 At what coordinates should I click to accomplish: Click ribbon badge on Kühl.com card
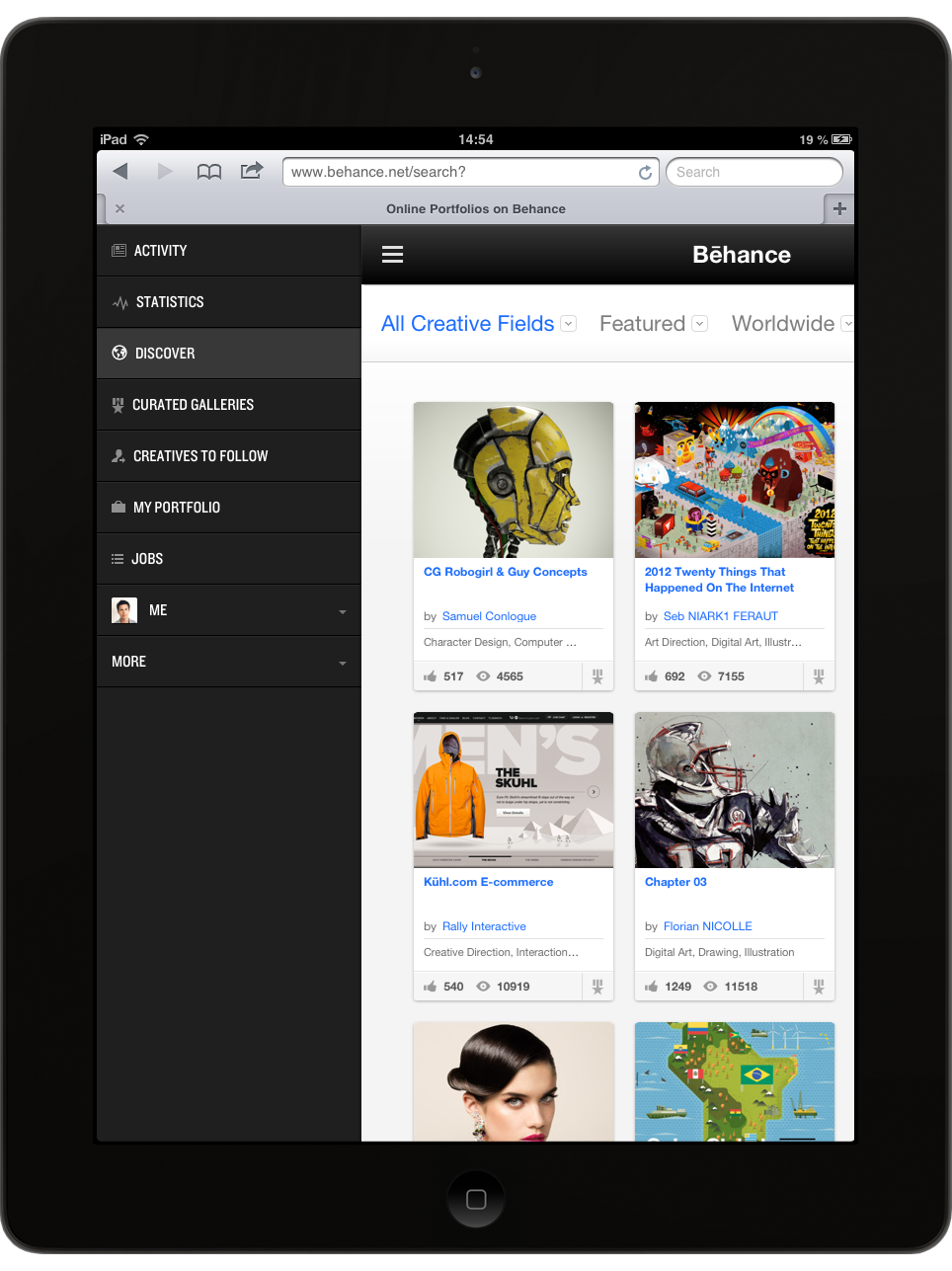597,987
